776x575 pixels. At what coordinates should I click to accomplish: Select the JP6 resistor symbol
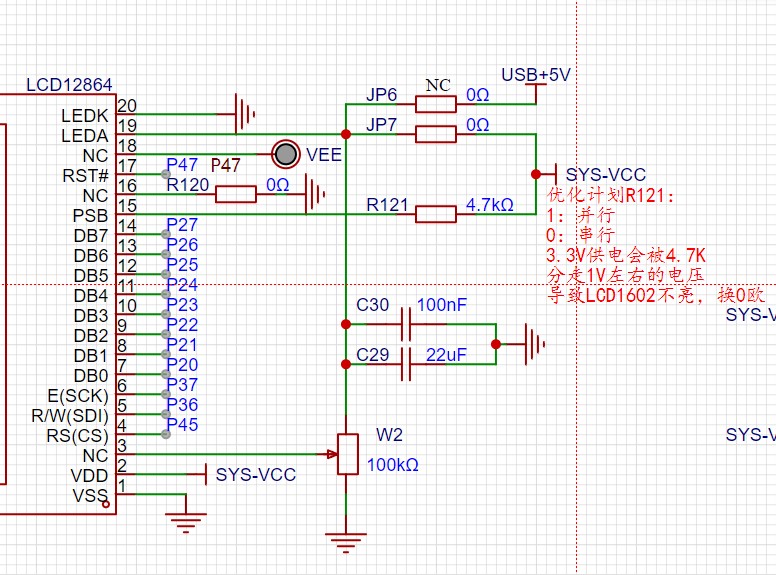(x=436, y=104)
